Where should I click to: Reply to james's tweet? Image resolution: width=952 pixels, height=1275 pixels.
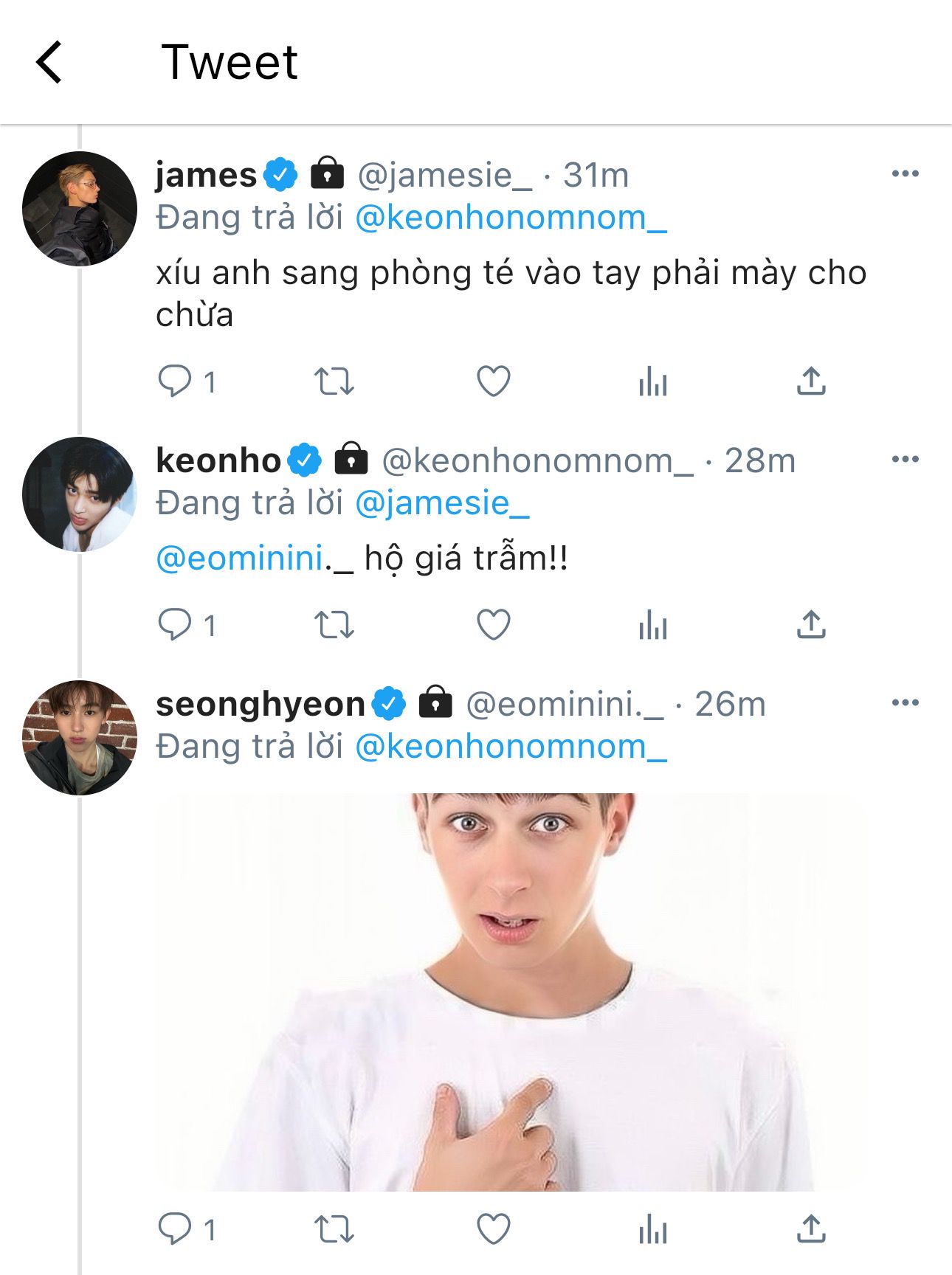tap(175, 381)
